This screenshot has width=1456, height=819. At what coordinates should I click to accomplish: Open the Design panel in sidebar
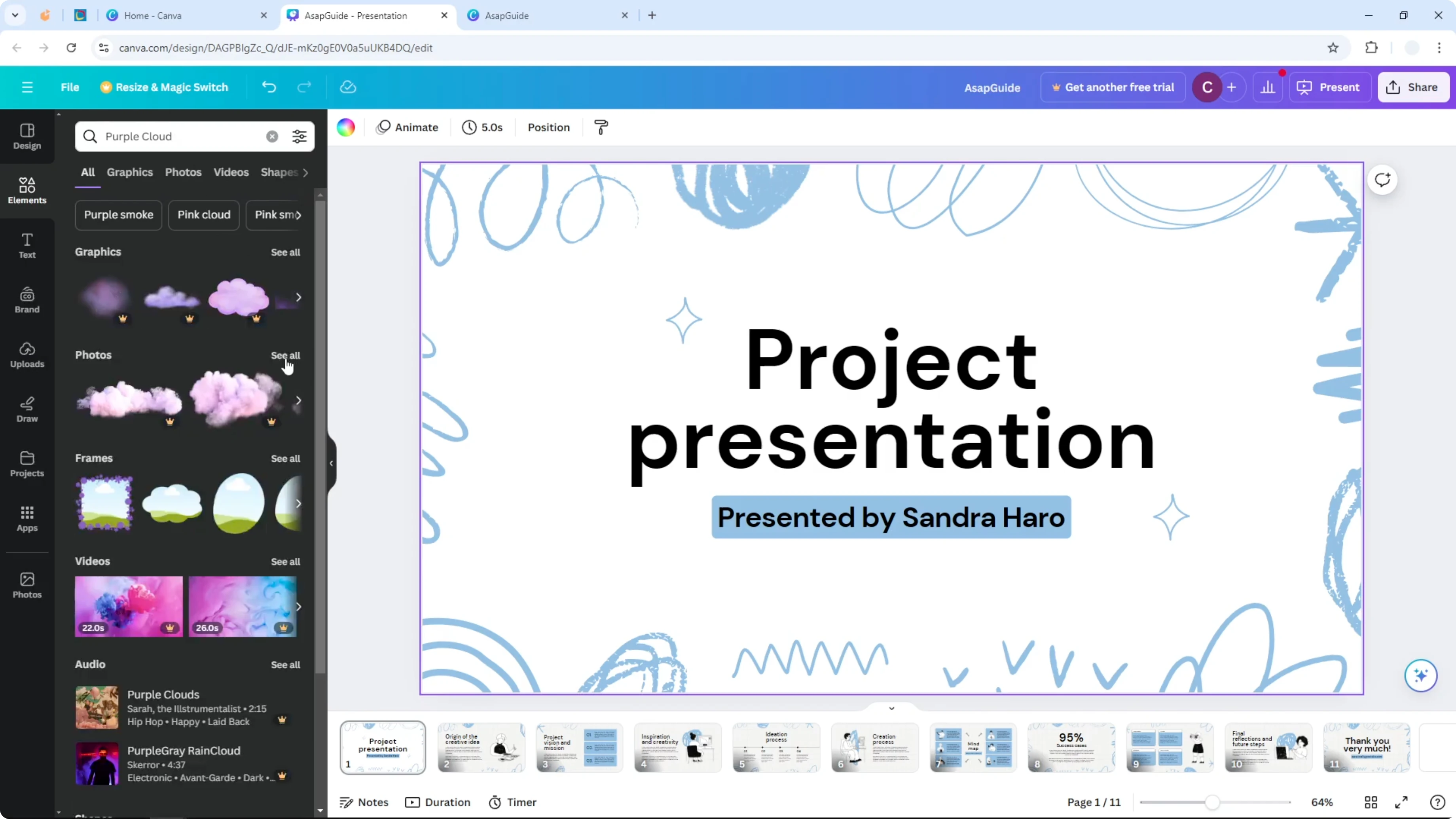pyautogui.click(x=27, y=136)
